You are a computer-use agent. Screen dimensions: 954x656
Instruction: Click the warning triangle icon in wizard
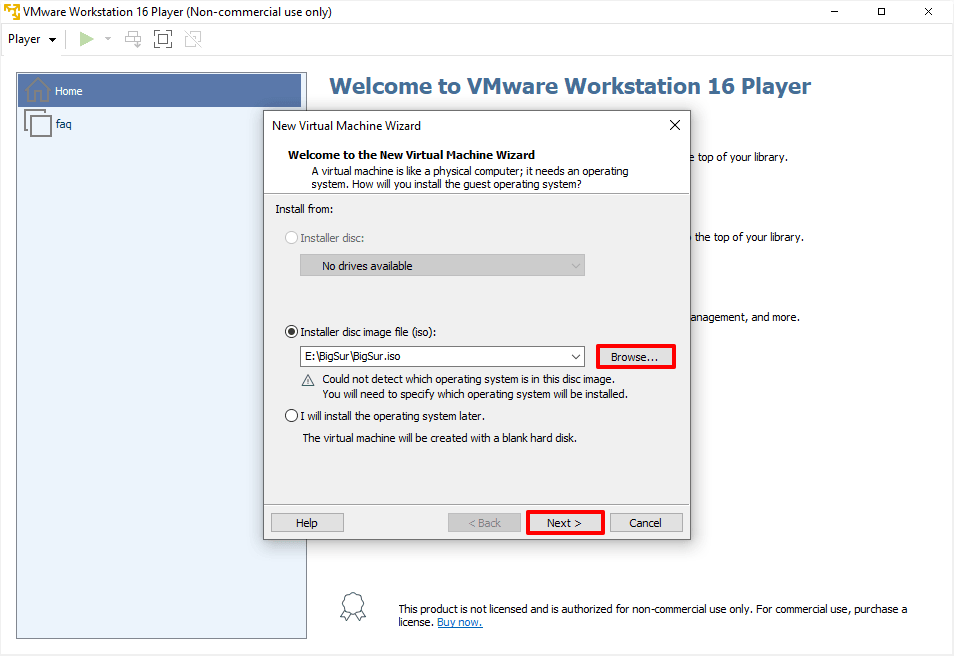point(308,380)
